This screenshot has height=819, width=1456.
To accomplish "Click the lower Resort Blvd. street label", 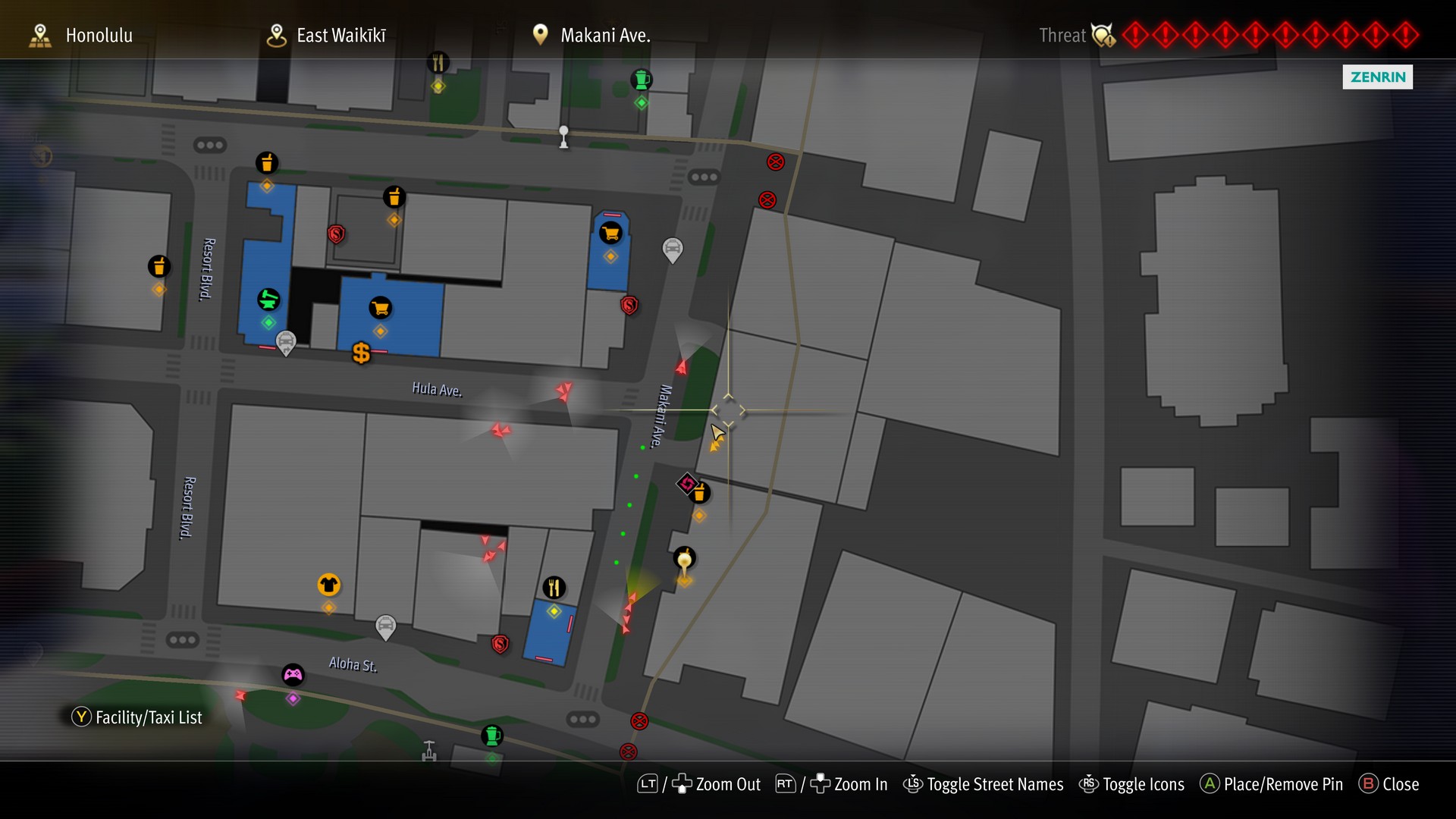I will click(189, 508).
